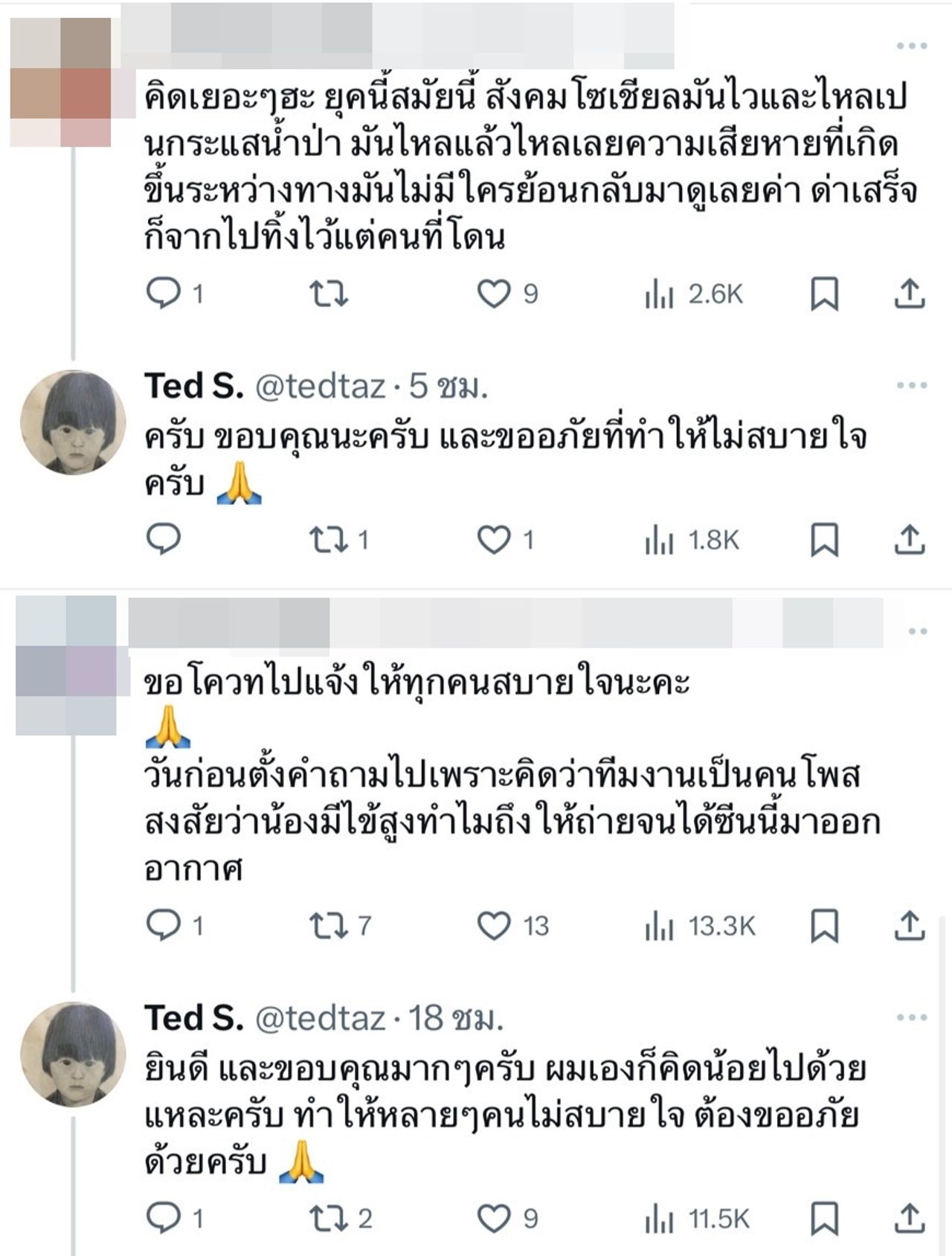
Task: Open more options on Ted S. 5-hour reply
Action: (912, 385)
